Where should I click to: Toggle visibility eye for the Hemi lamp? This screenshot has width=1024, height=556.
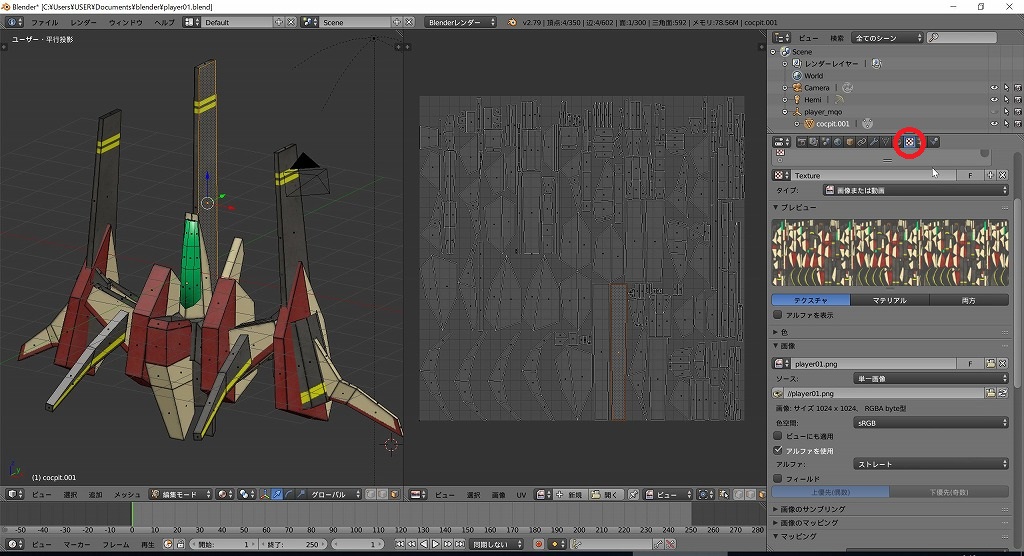tap(993, 100)
